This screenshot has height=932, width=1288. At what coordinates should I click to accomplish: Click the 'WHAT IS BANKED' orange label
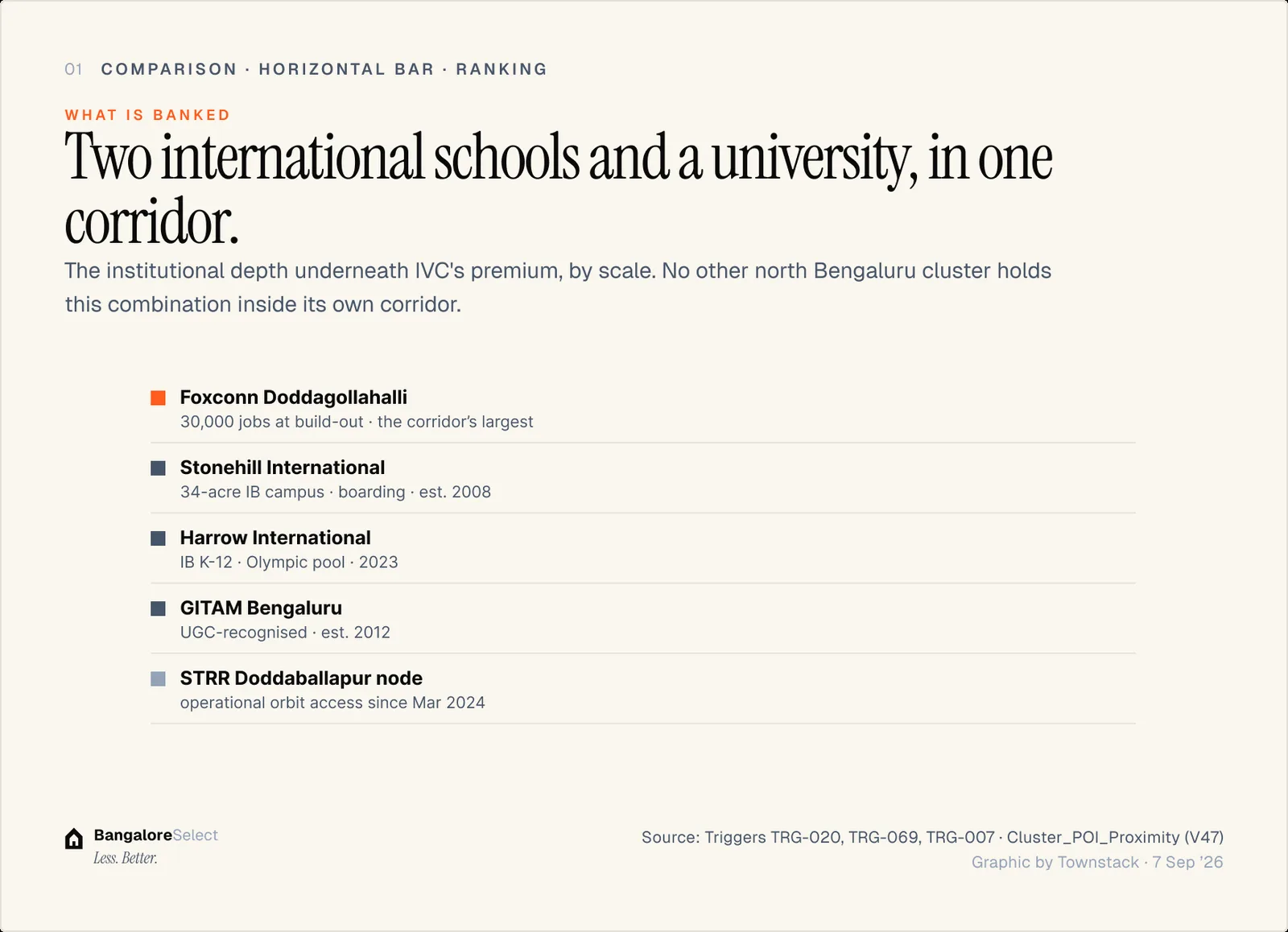coord(148,115)
